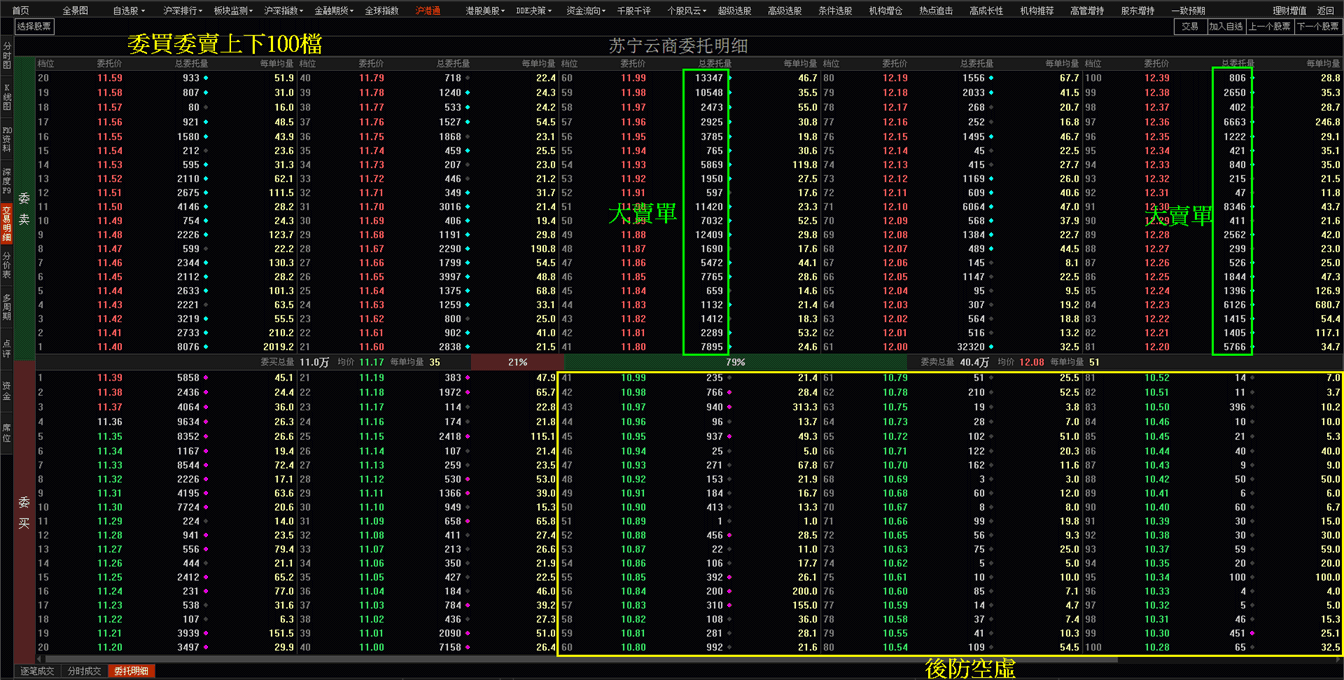The image size is (1344, 680).
Task: Open the 席位 sidebar tab
Action: [x=6, y=432]
